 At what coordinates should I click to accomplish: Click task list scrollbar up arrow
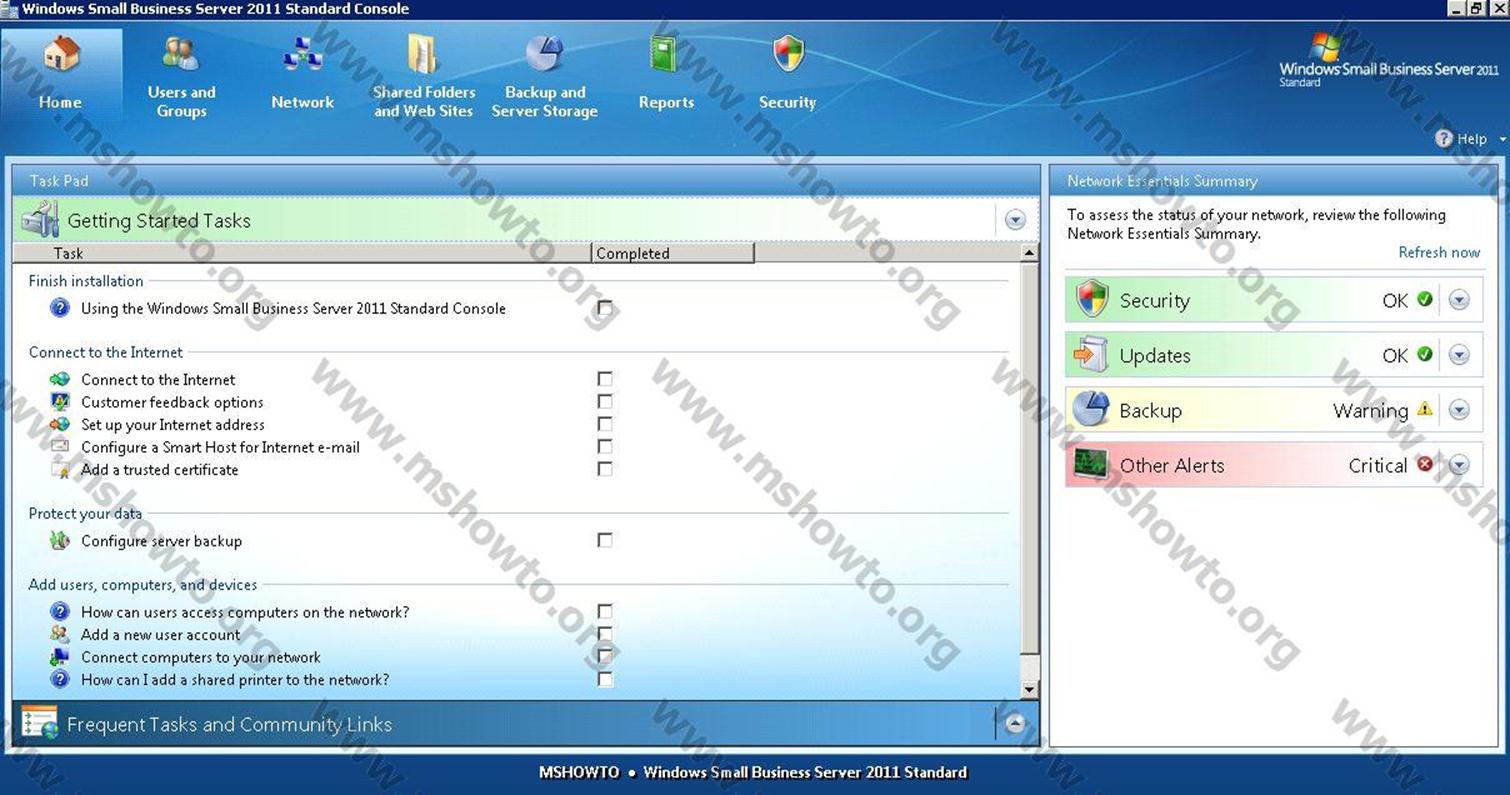1029,254
